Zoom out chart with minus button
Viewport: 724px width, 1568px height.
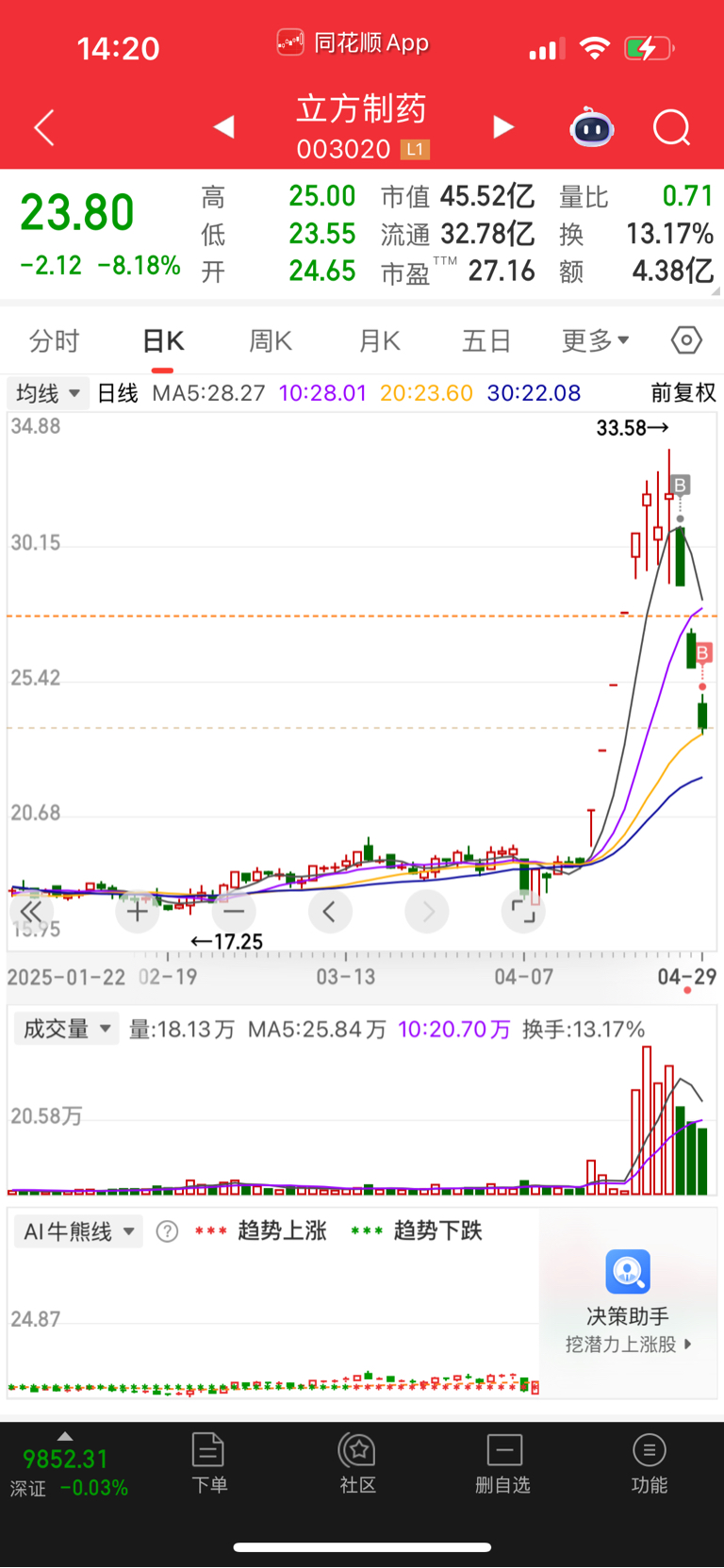tap(234, 912)
